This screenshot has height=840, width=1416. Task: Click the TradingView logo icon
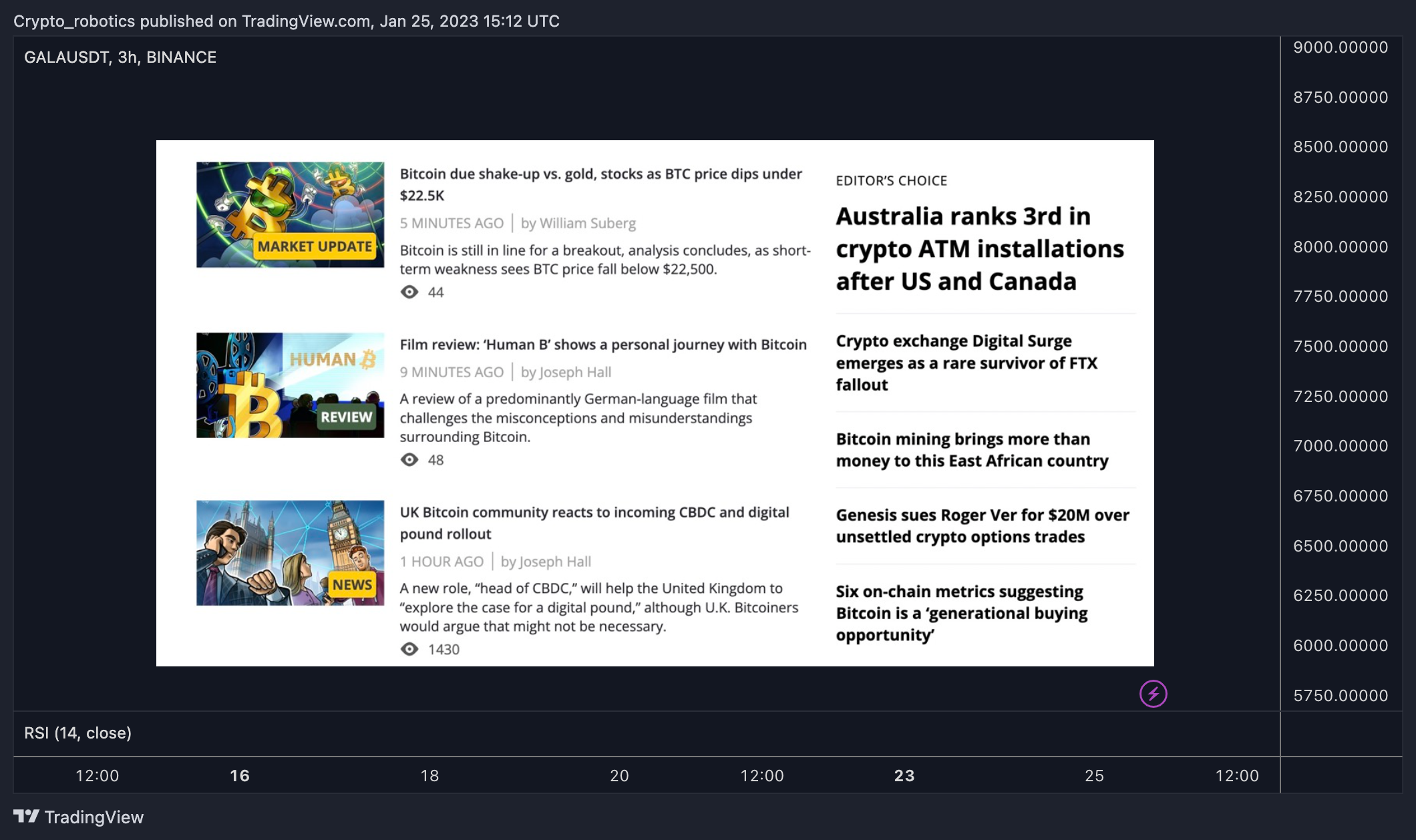pyautogui.click(x=26, y=817)
